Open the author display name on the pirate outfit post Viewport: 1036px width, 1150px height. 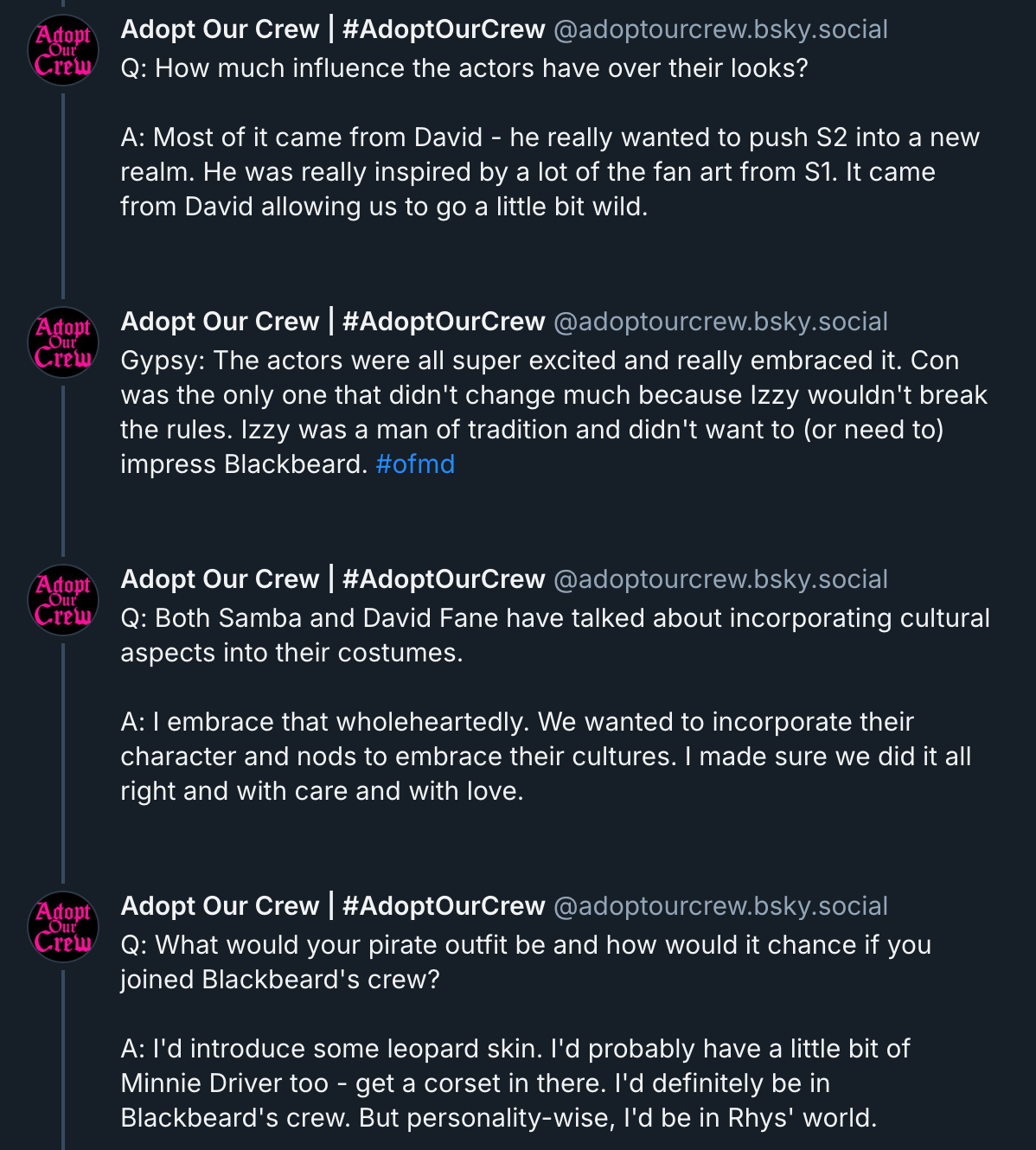333,906
